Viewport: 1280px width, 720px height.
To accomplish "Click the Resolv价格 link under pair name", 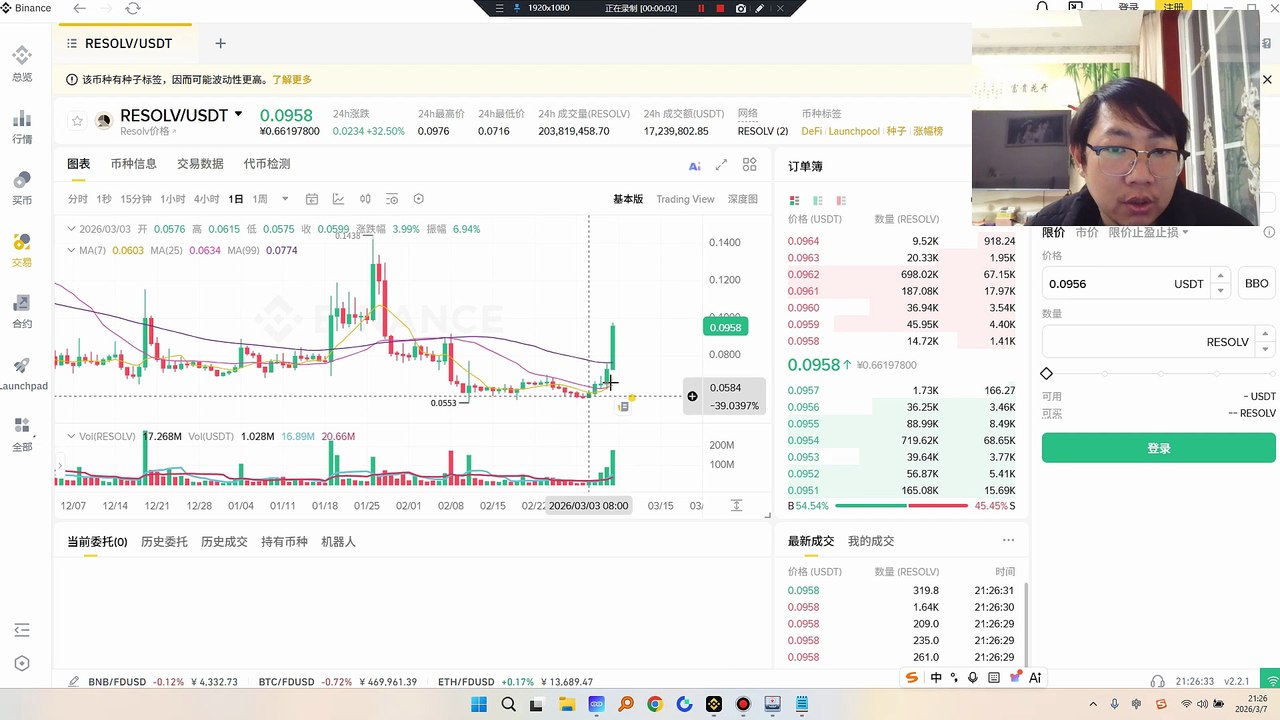I will 148,131.
